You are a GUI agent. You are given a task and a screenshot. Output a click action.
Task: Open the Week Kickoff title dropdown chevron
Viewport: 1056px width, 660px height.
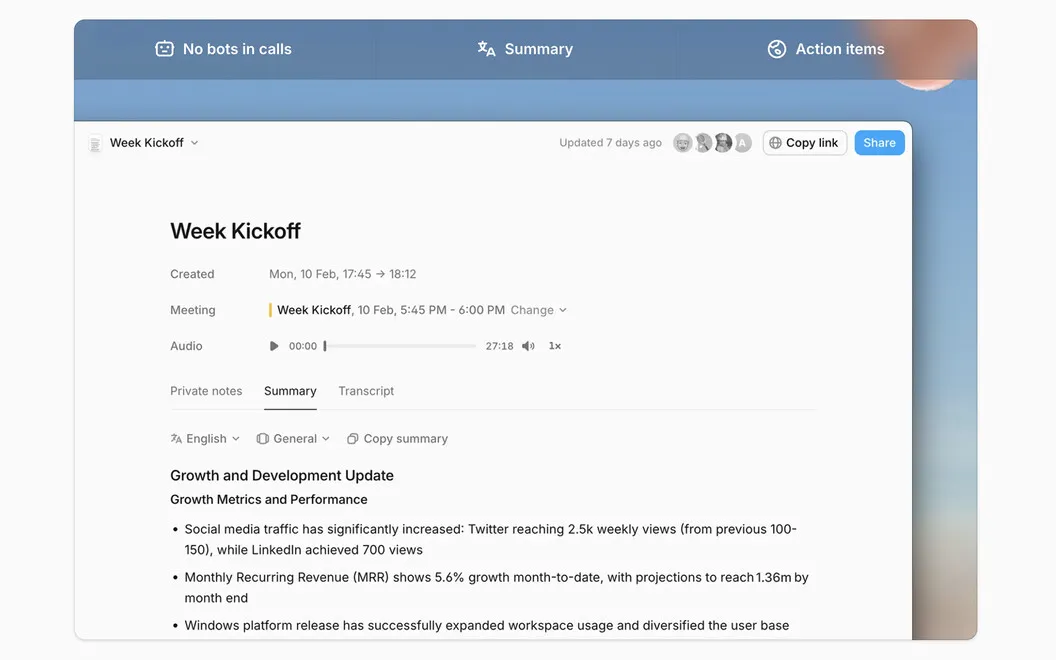coord(194,143)
